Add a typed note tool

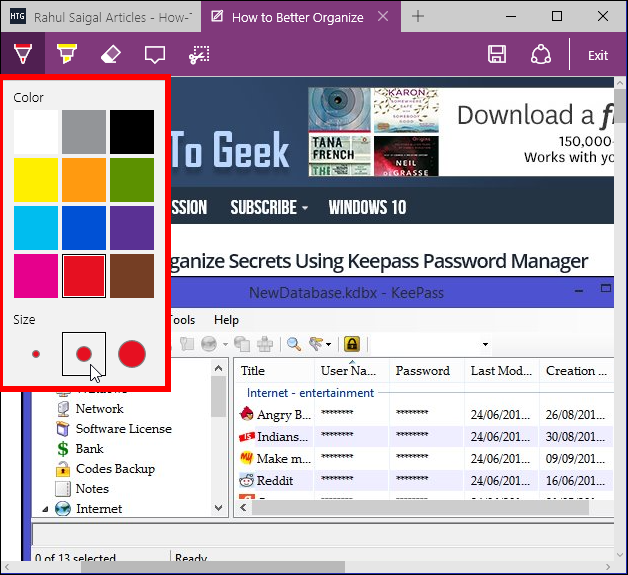coord(155,54)
